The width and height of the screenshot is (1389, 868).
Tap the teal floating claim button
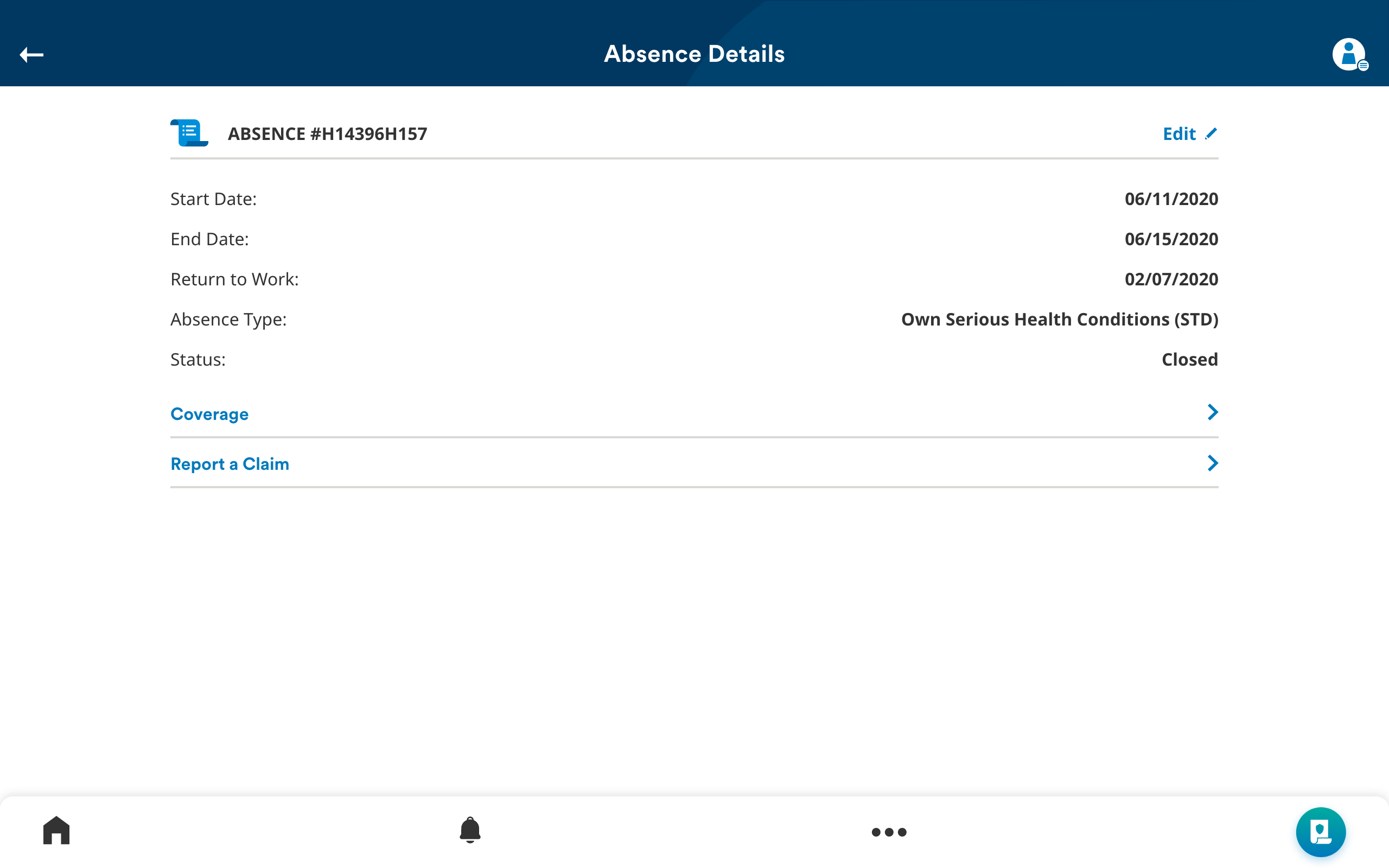[1321, 832]
